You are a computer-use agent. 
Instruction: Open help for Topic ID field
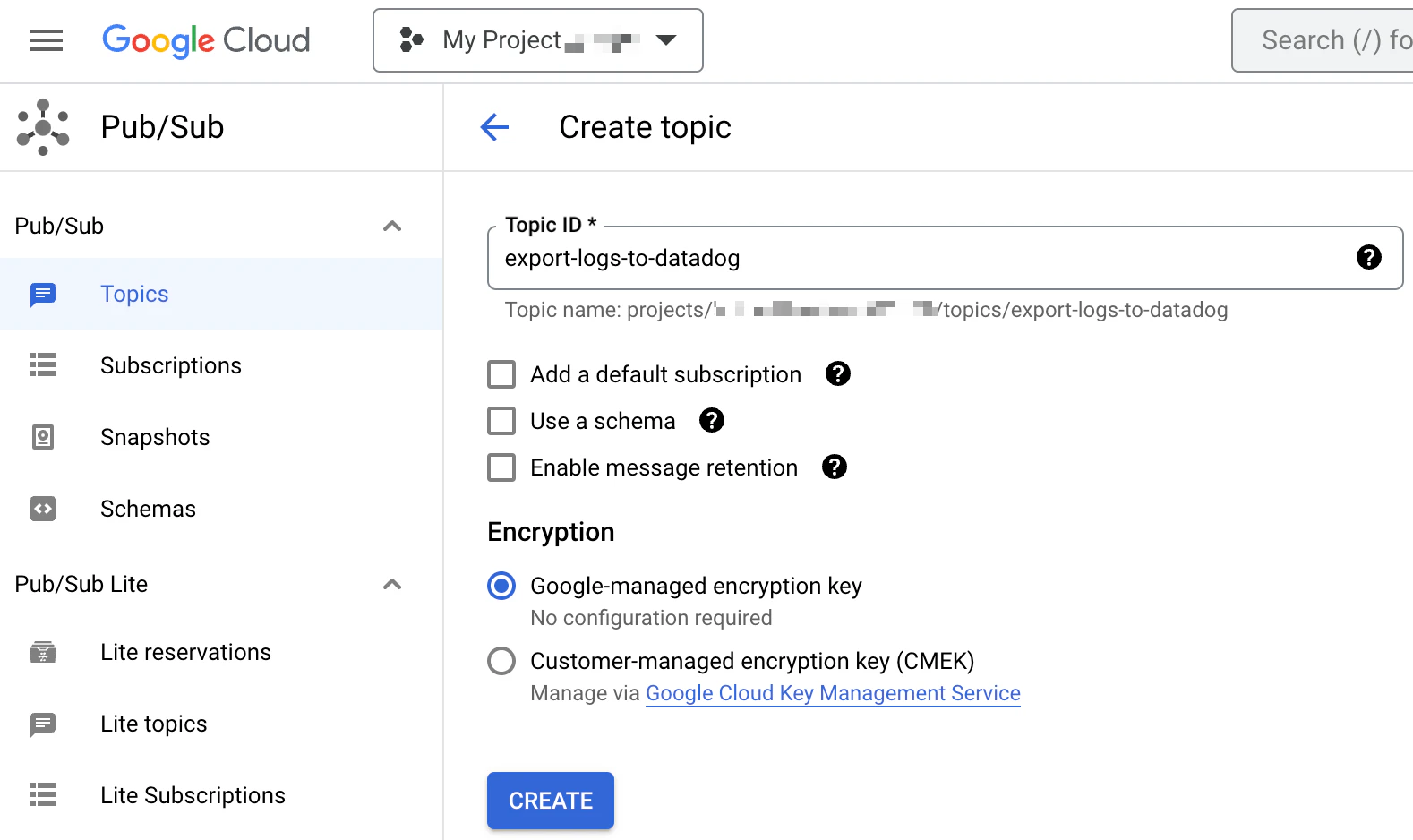point(1369,258)
